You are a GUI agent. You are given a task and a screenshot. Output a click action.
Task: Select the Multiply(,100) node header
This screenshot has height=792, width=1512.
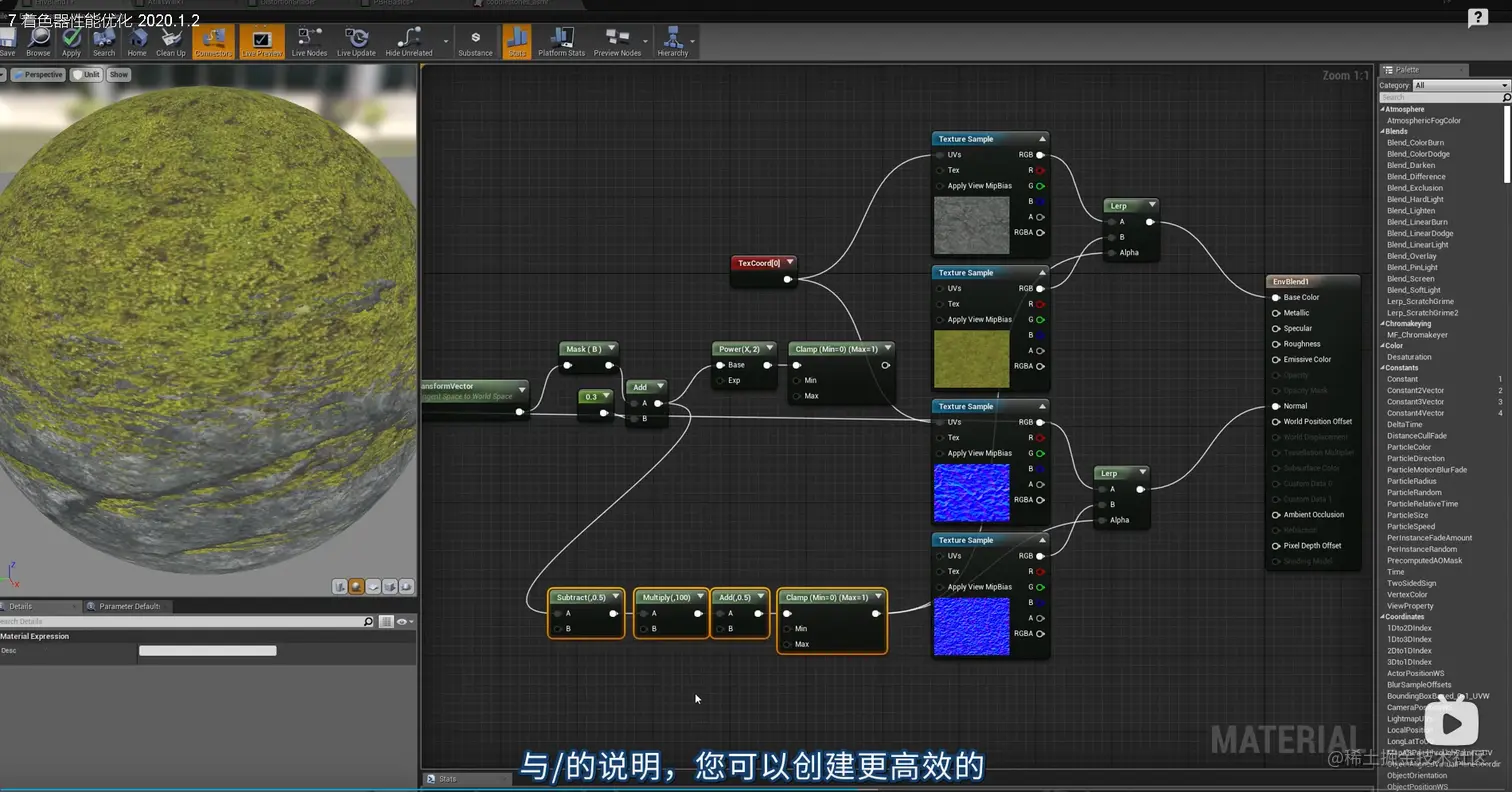point(671,598)
